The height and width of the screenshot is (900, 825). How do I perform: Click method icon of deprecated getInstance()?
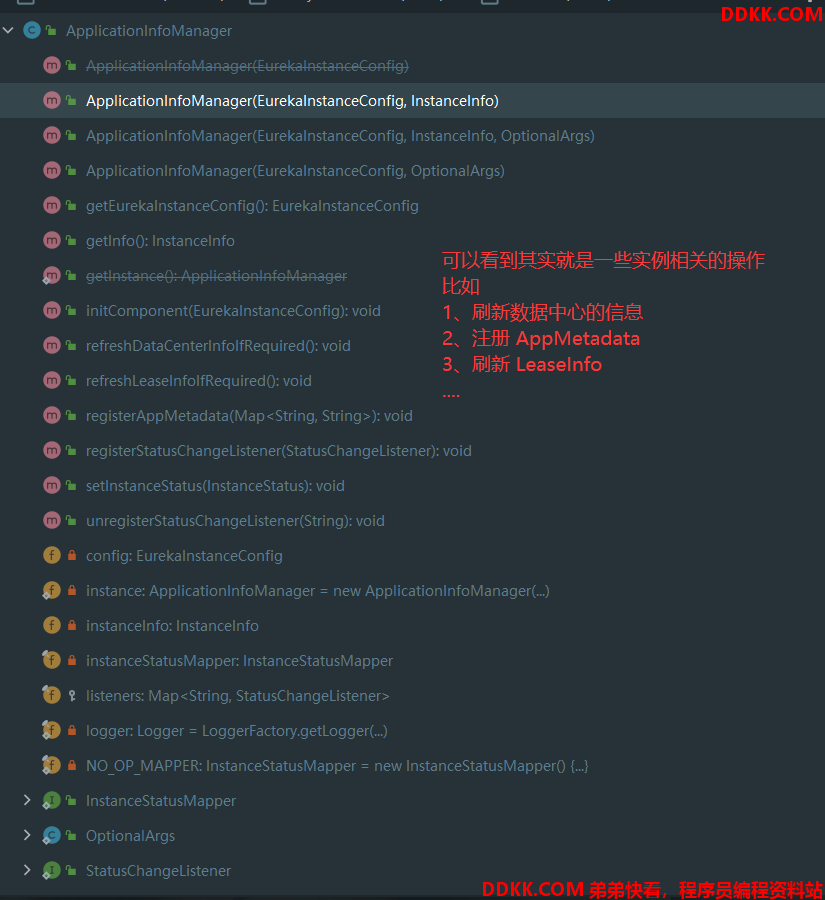(x=52, y=276)
